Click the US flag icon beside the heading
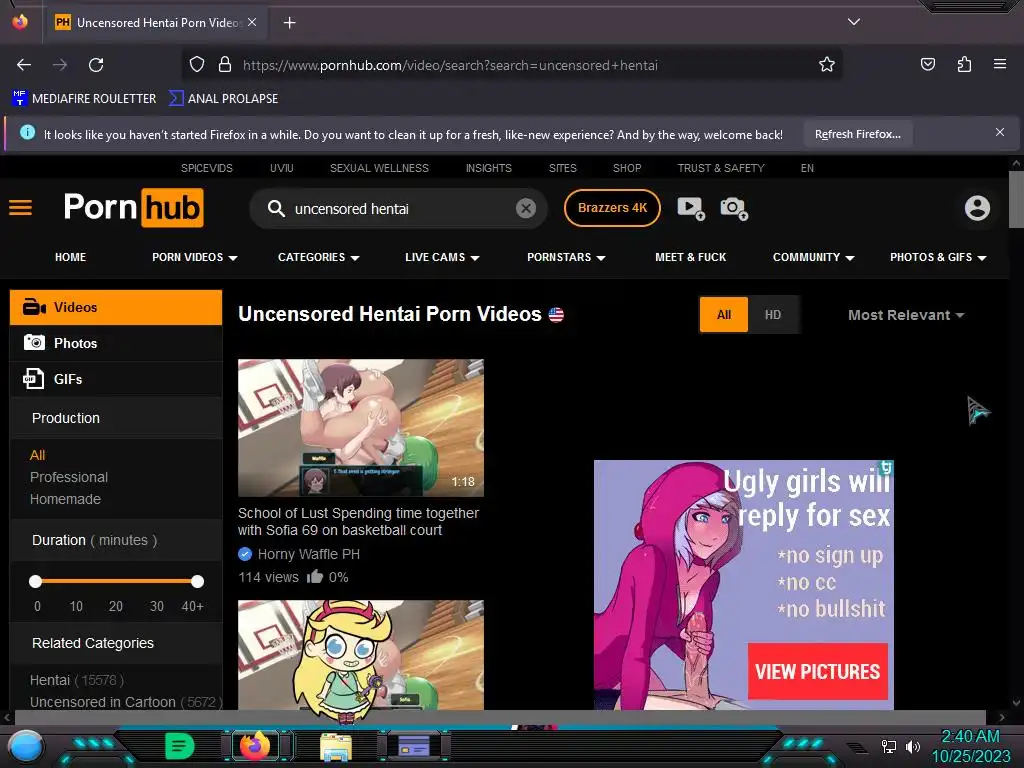1024x768 pixels. point(556,315)
